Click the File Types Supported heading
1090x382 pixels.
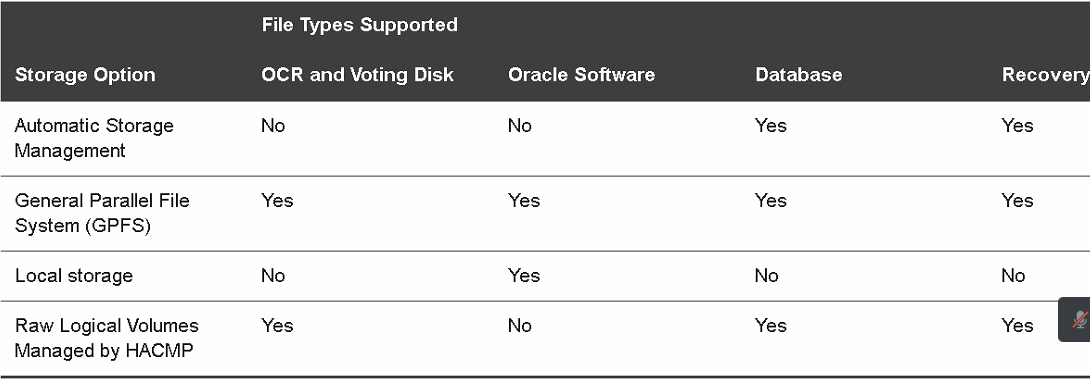[x=359, y=25]
